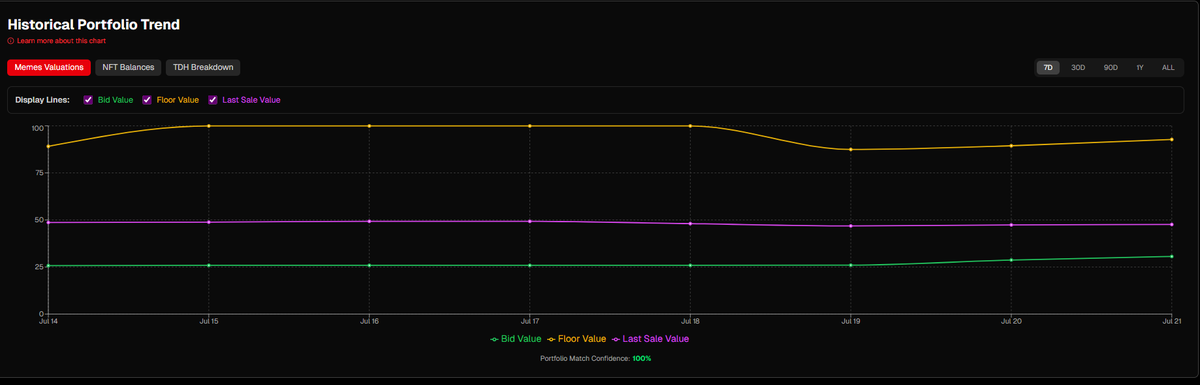Click the info icon beside Learn more
Screen dimensions: 1200x385
pyautogui.click(x=11, y=41)
